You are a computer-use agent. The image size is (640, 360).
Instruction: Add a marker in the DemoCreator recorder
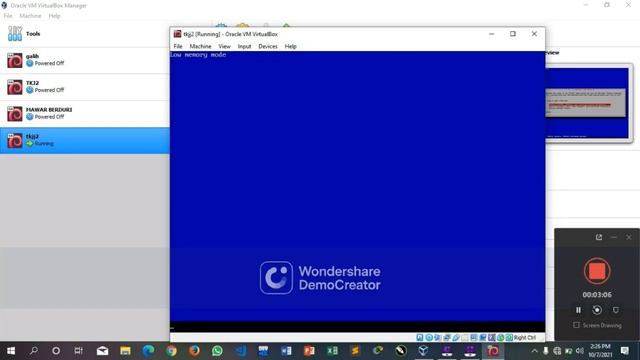pyautogui.click(x=616, y=310)
